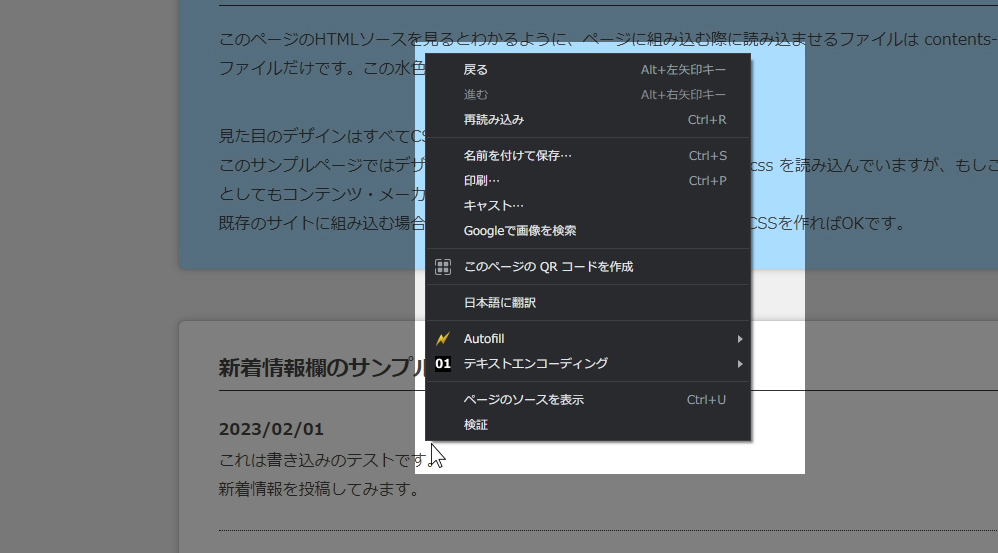Open the Autofill menu entry

[484, 339]
